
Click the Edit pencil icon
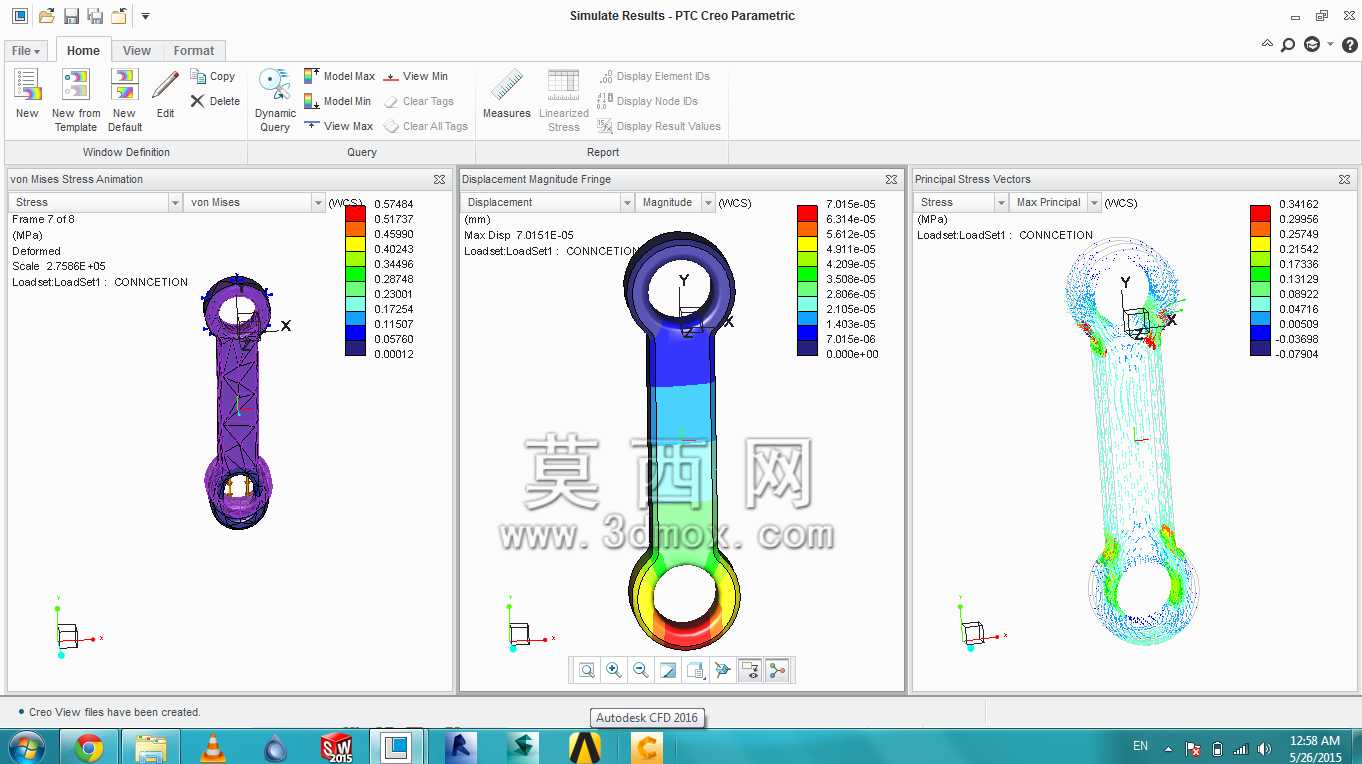(166, 85)
